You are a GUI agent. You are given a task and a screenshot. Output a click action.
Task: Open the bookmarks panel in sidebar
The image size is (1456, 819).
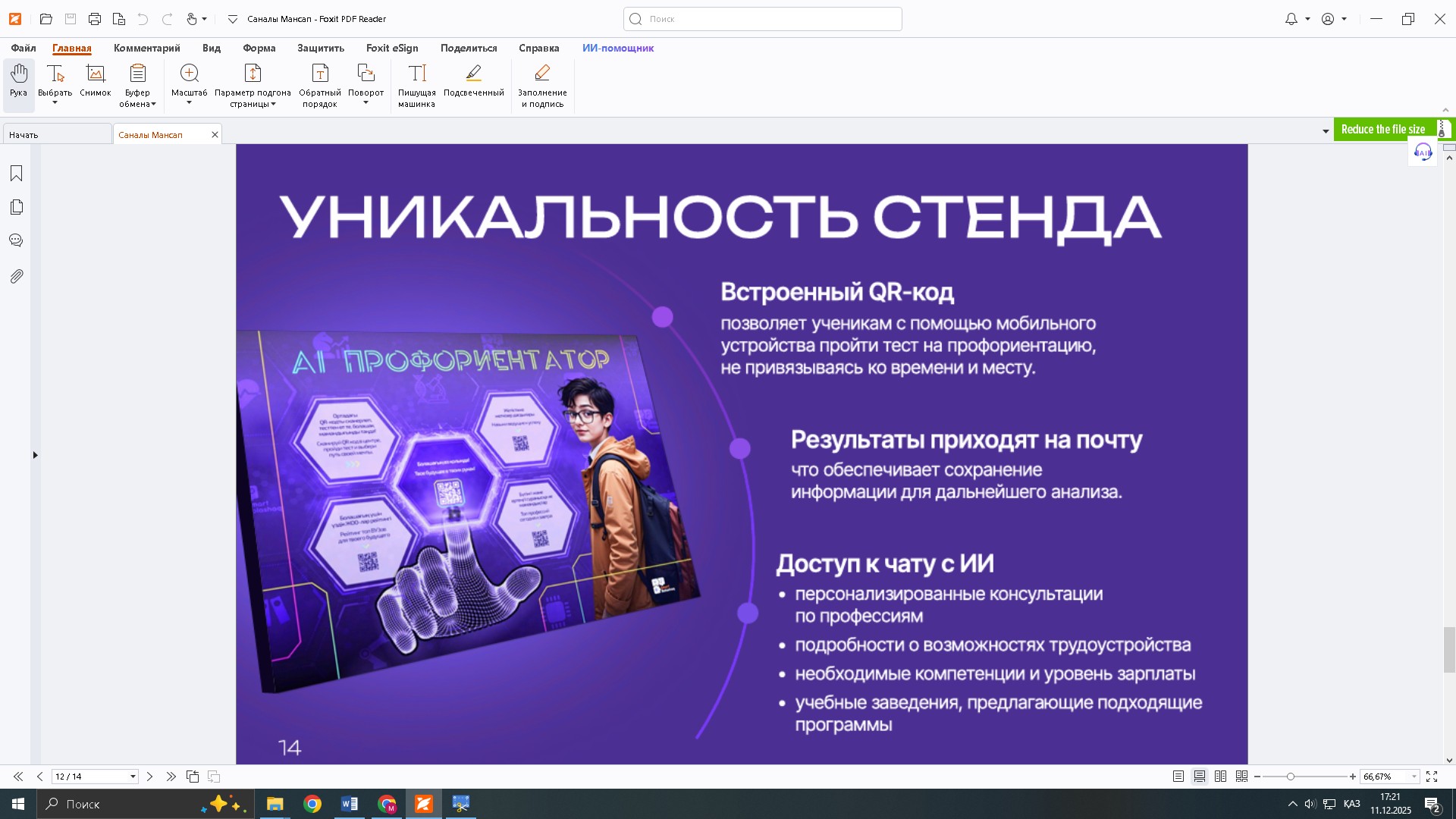point(16,174)
